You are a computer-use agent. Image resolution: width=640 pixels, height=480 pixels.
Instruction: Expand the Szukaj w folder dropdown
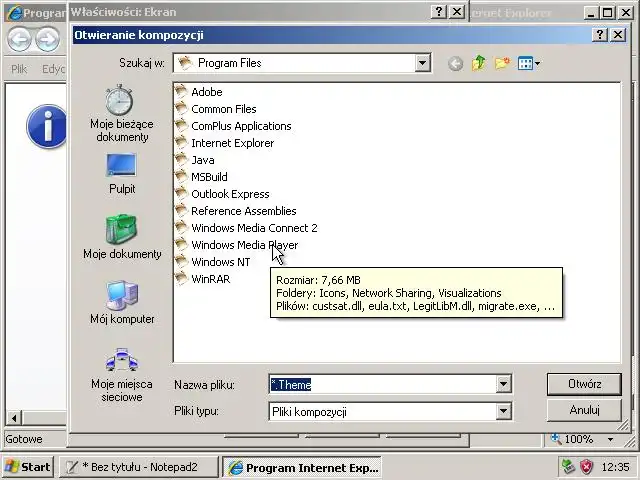[x=422, y=63]
